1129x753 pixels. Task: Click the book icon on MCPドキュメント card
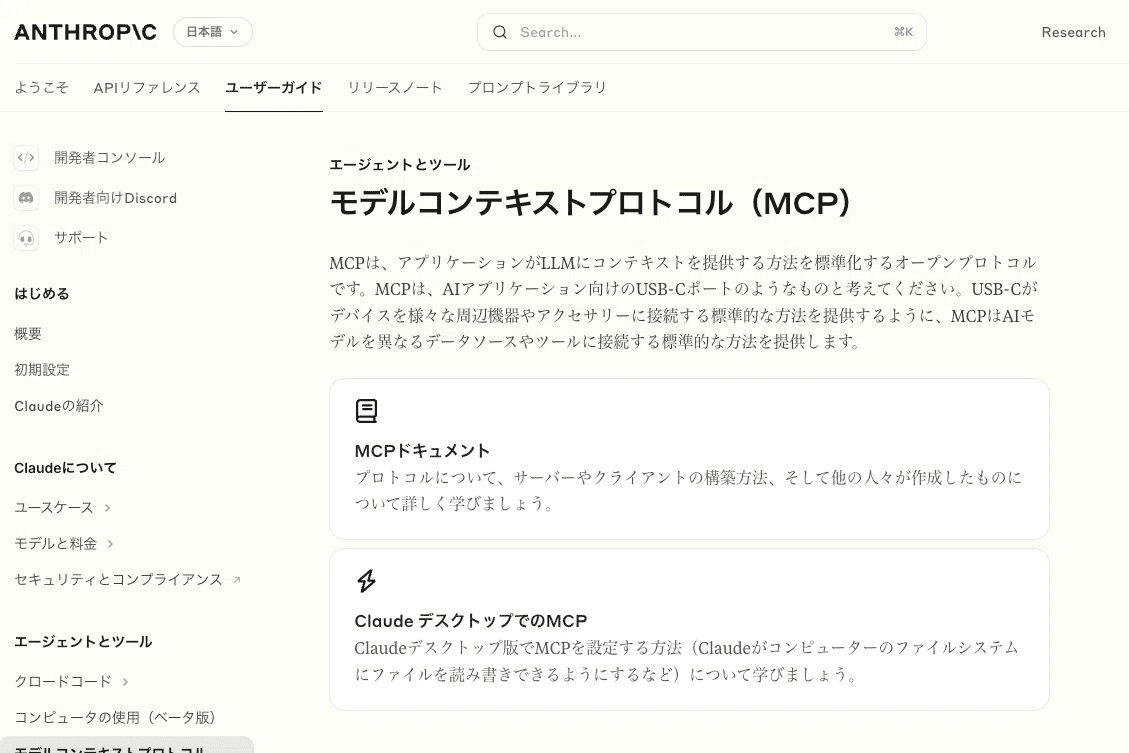tap(366, 410)
